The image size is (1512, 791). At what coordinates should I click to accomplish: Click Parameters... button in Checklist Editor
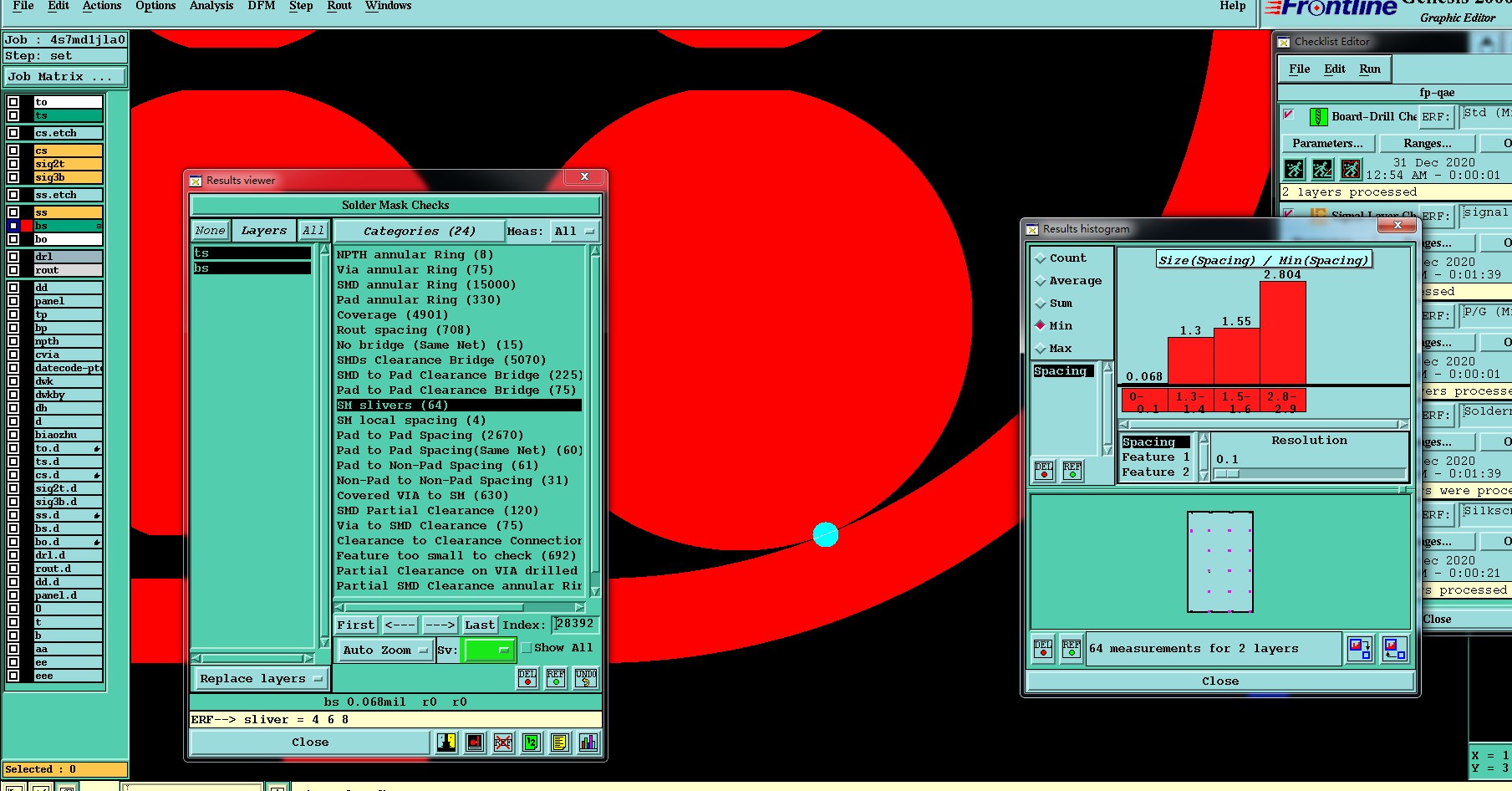(x=1327, y=144)
